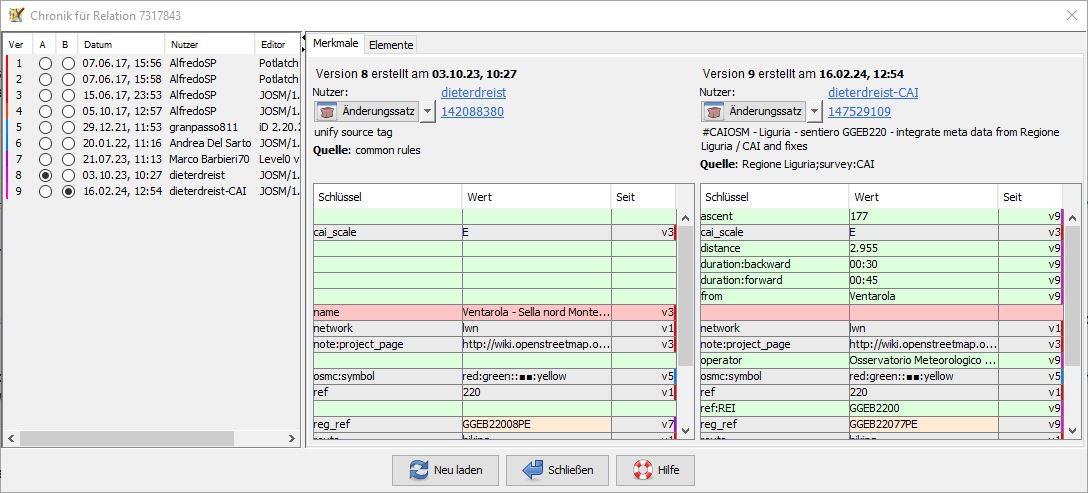This screenshot has width=1088, height=493.
Task: Click the reload icon on Neu laden
Action: click(x=417, y=470)
